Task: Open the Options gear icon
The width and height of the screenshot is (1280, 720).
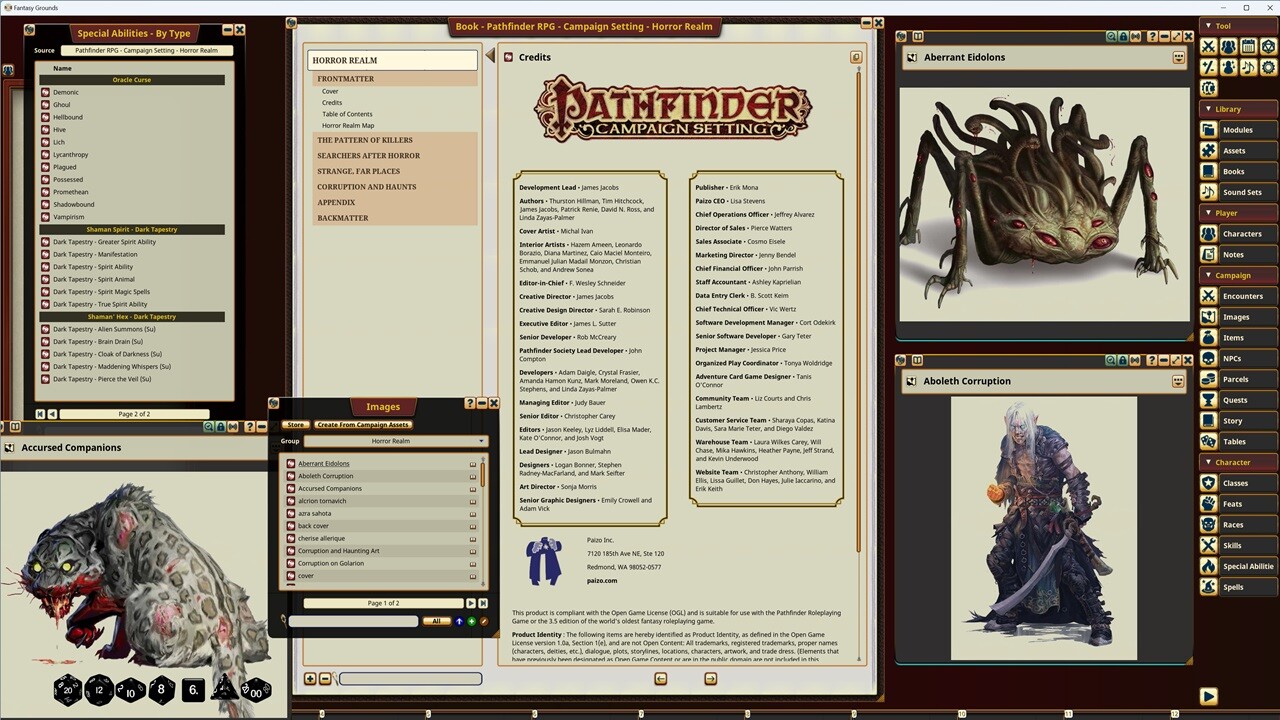Action: (1268, 67)
